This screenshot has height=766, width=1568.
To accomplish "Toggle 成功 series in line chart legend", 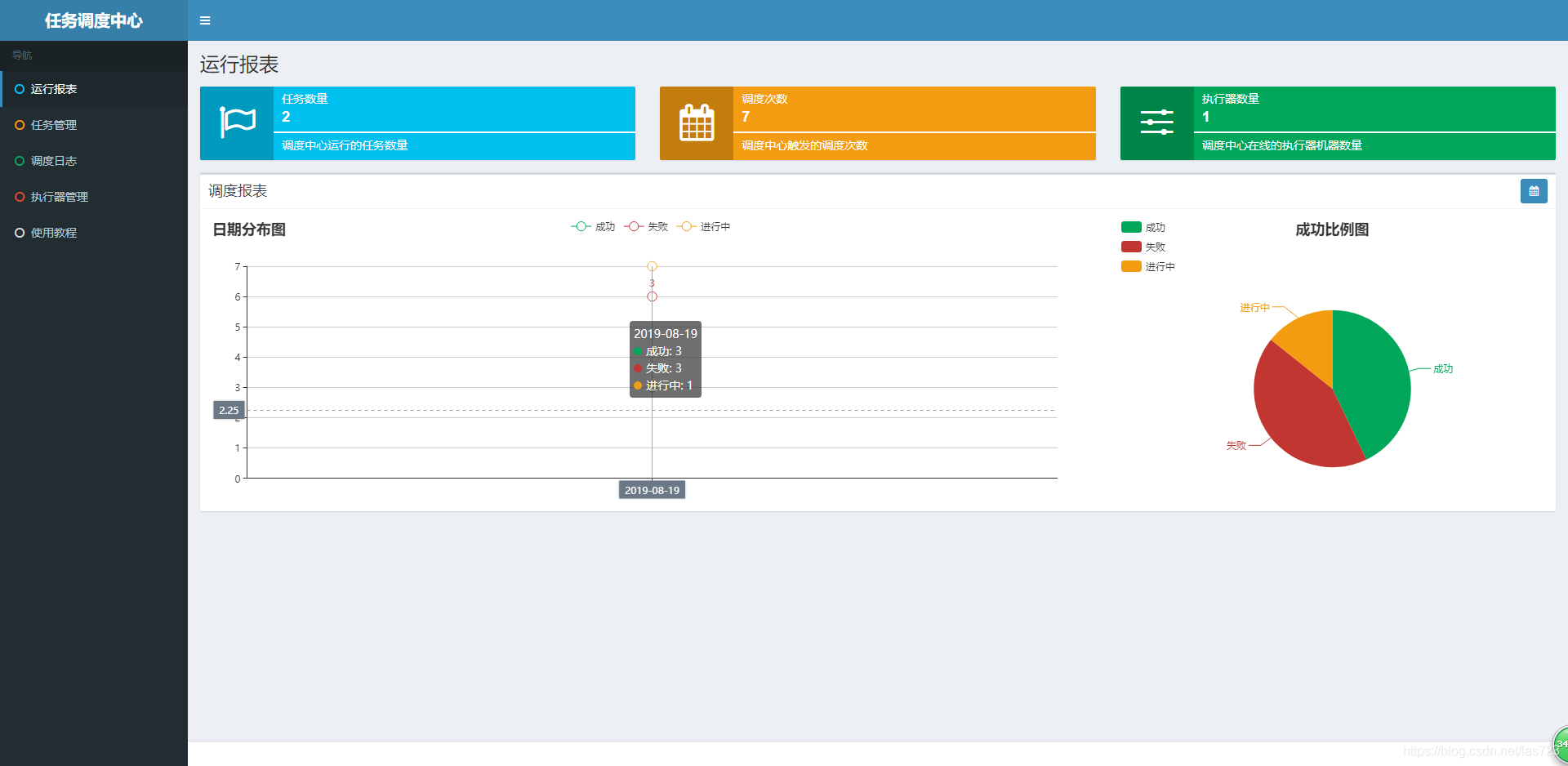I will (x=593, y=227).
